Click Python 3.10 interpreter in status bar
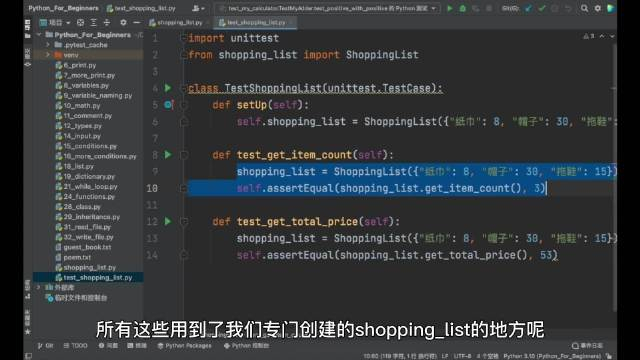This screenshot has width=640, height=360. (552, 356)
